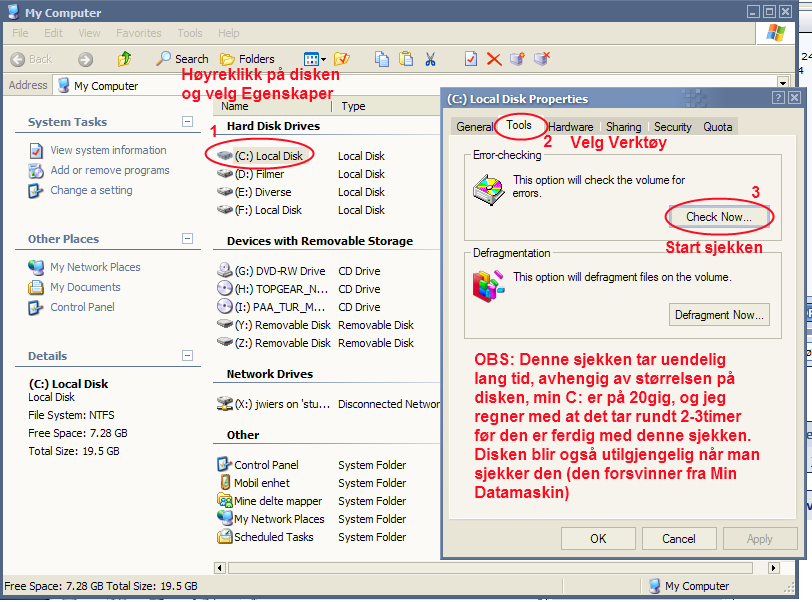Switch to the Tools tab
This screenshot has height=602, width=812.
click(x=519, y=125)
